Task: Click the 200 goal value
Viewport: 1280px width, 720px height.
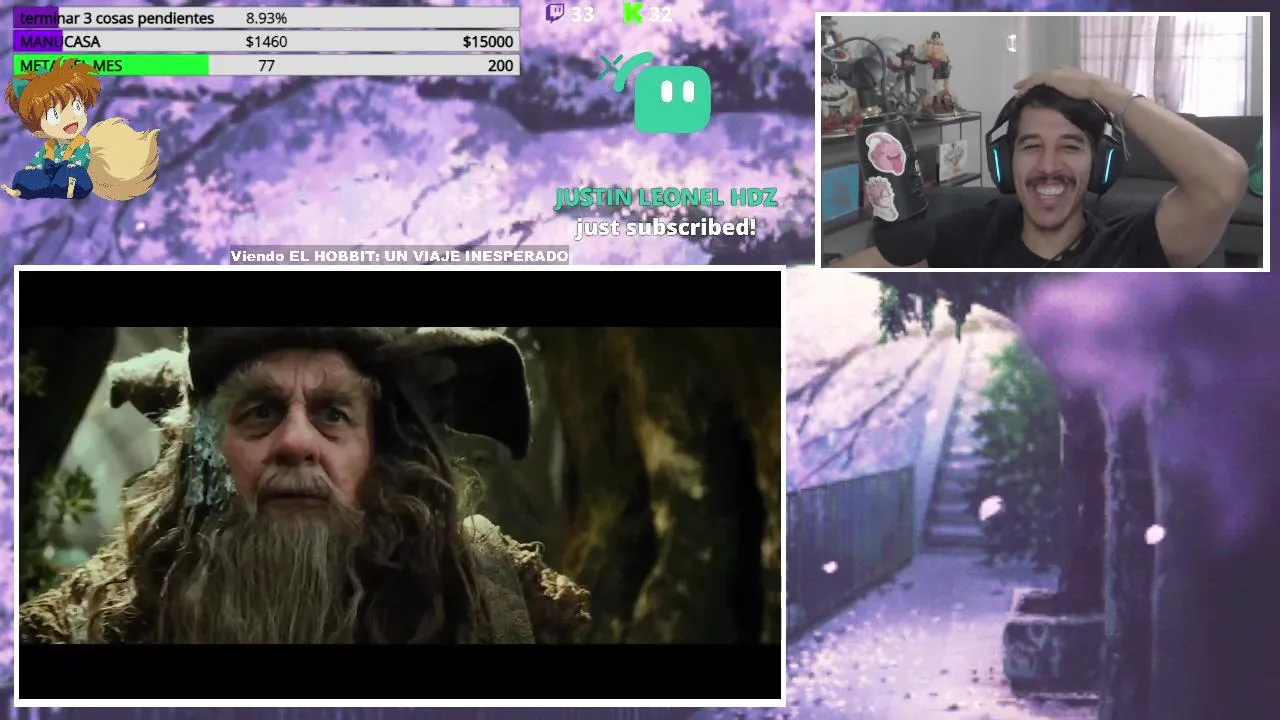Action: click(x=500, y=66)
